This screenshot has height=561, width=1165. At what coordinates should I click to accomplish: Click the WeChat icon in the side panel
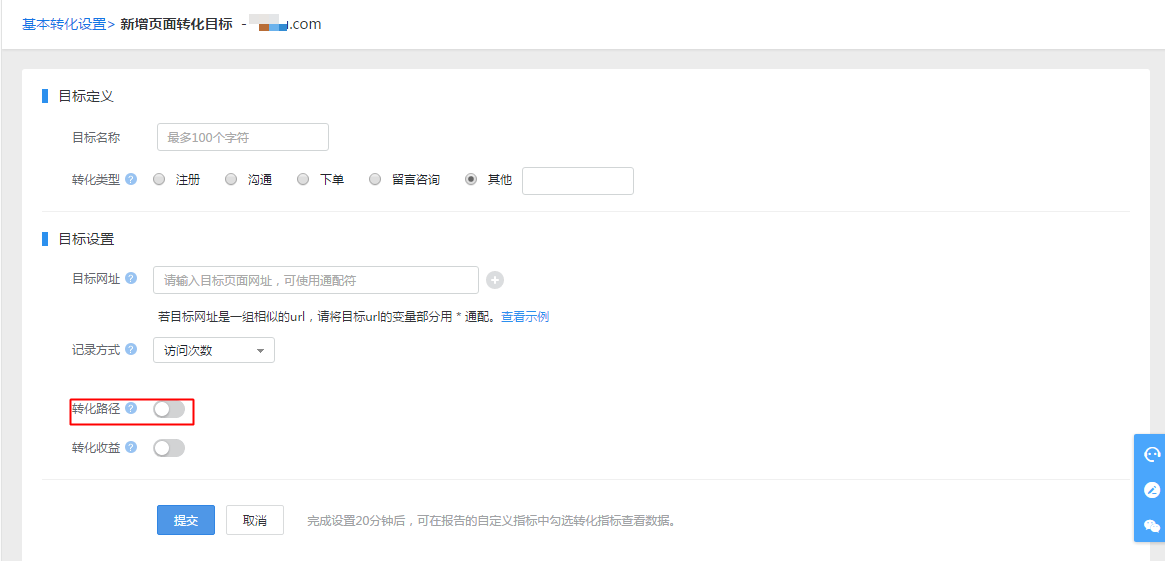(x=1151, y=525)
